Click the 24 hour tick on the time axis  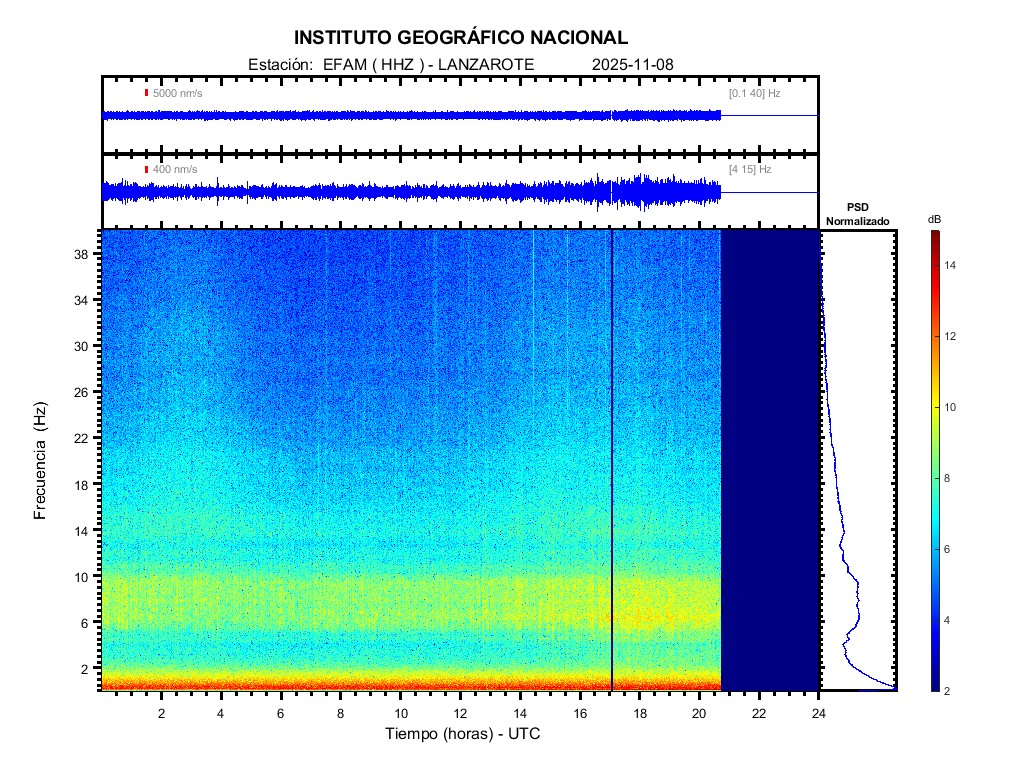pos(818,713)
